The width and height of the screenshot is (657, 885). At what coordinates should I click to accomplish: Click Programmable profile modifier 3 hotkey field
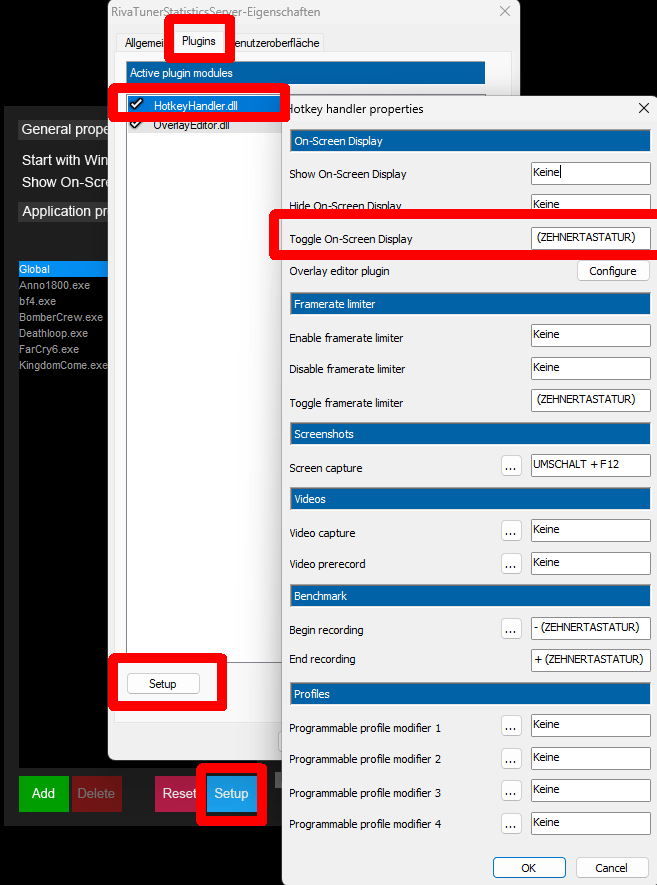[x=590, y=790]
